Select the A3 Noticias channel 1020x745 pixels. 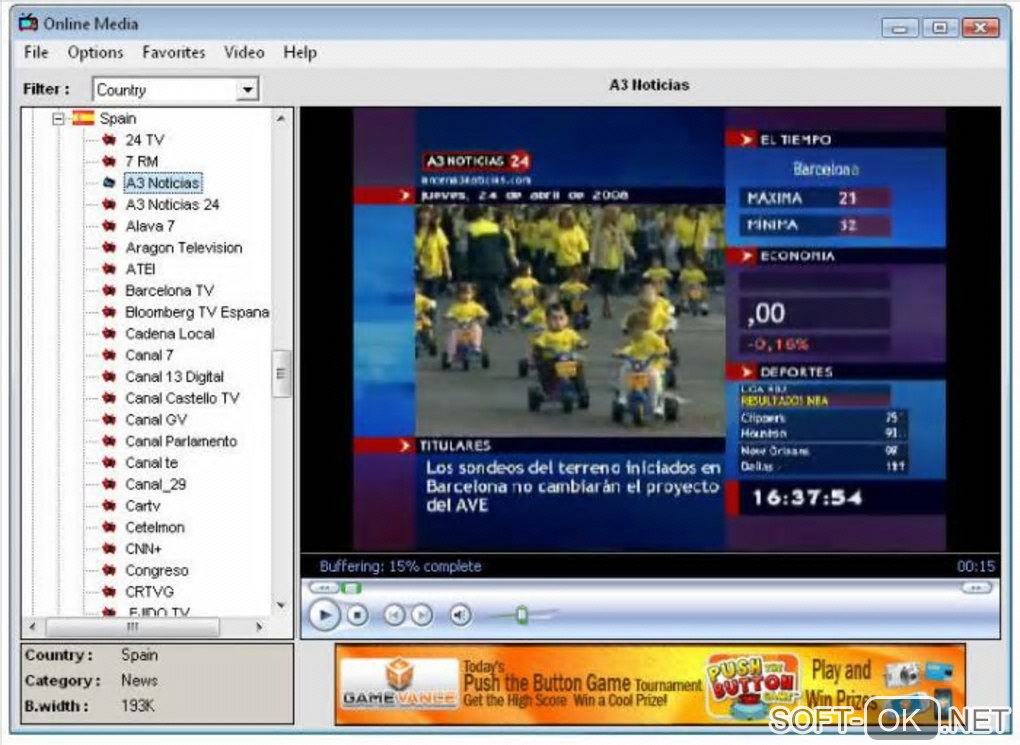click(x=163, y=183)
